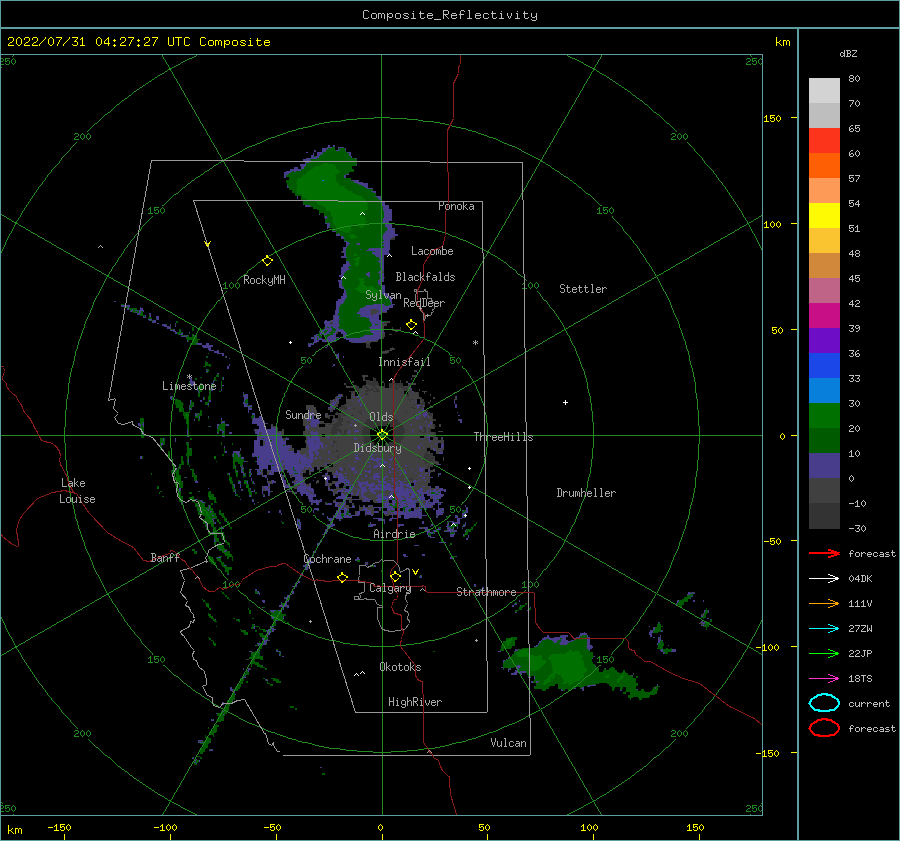Click the green storm echo southeast of Strathmore
900x841 pixels.
(565, 663)
